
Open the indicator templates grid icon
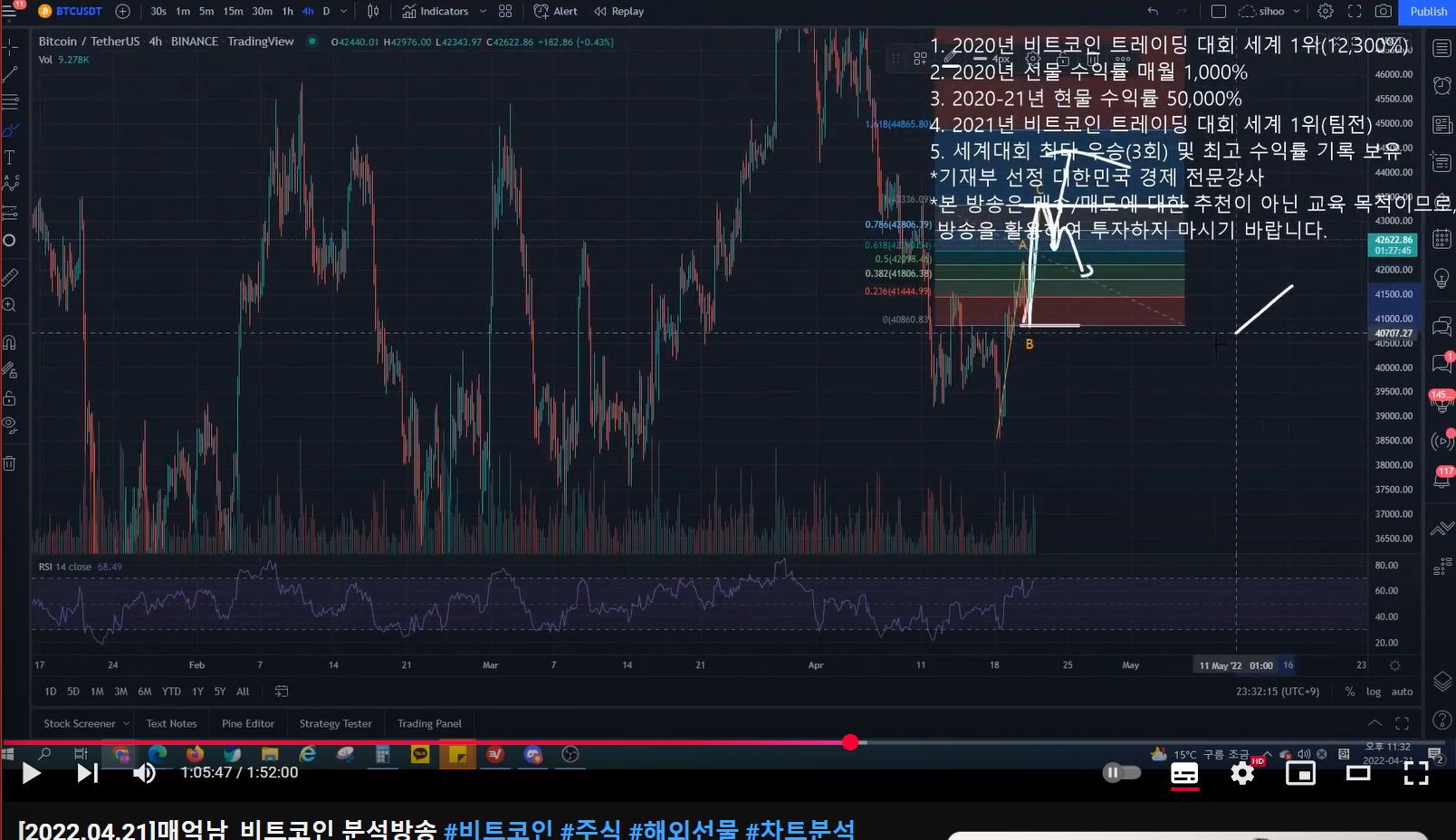(x=505, y=12)
